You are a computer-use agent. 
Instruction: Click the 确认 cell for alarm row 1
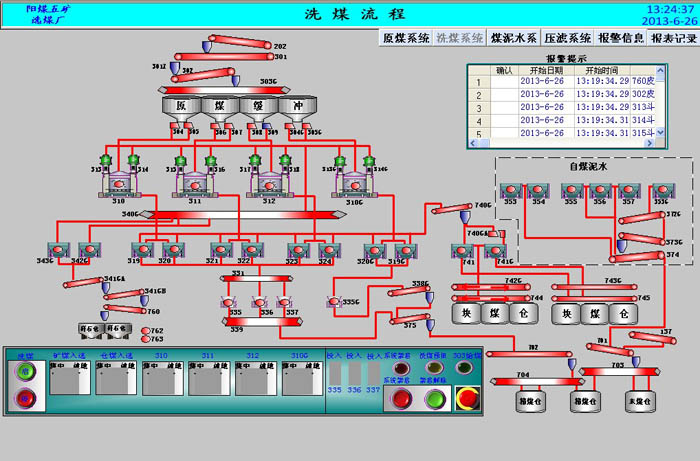pyautogui.click(x=505, y=82)
